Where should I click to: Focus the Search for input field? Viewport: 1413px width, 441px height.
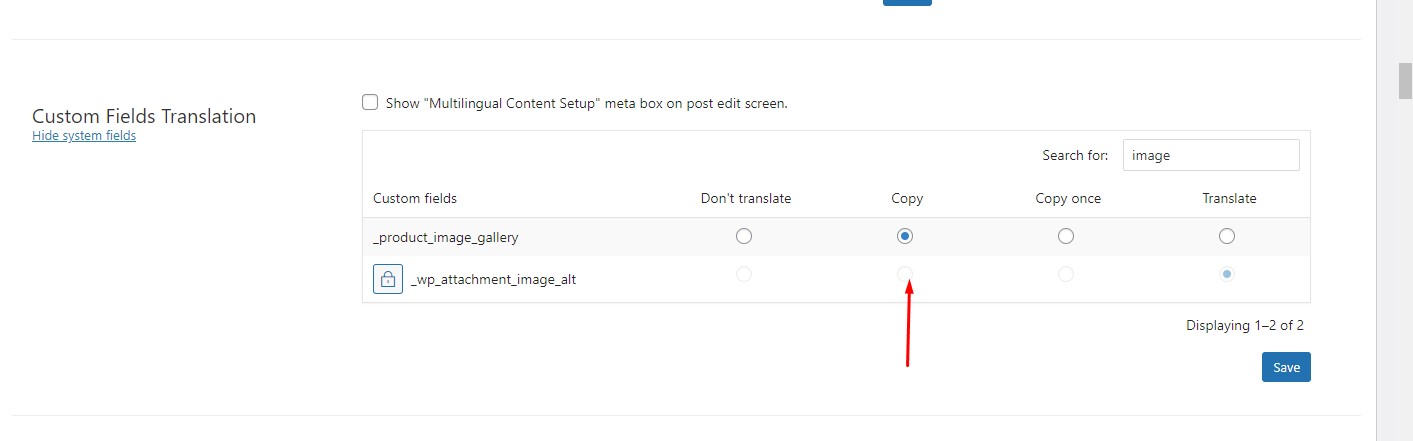point(1211,155)
